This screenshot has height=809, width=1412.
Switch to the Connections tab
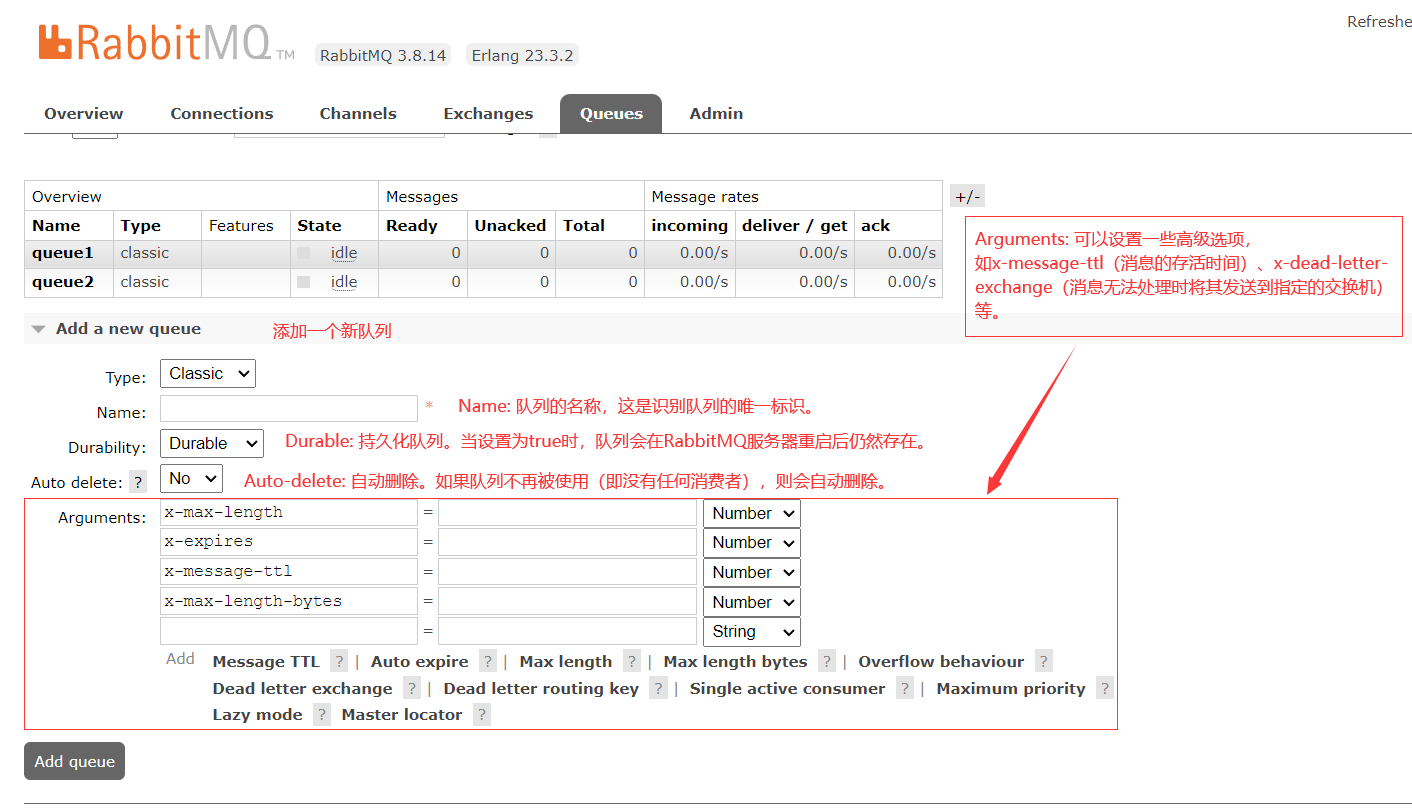pyautogui.click(x=222, y=113)
